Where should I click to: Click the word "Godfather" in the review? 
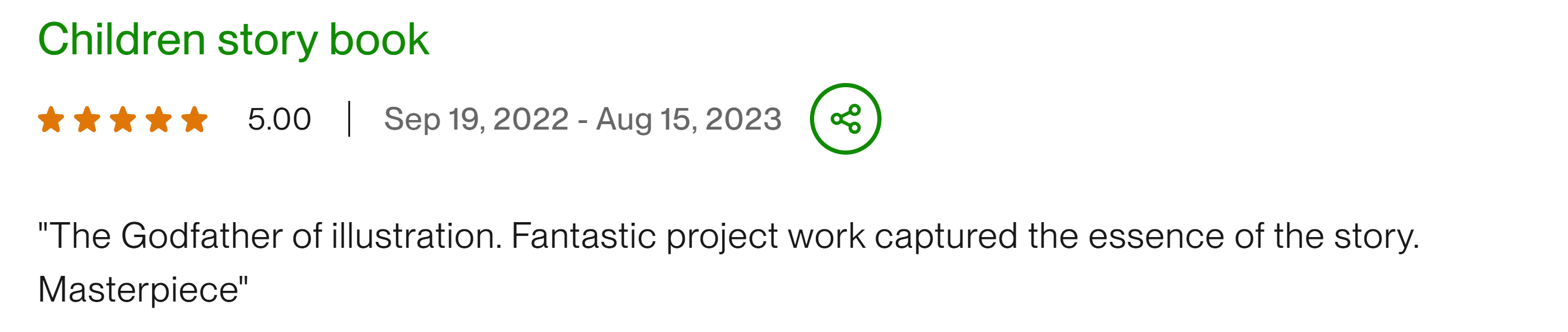[202, 236]
